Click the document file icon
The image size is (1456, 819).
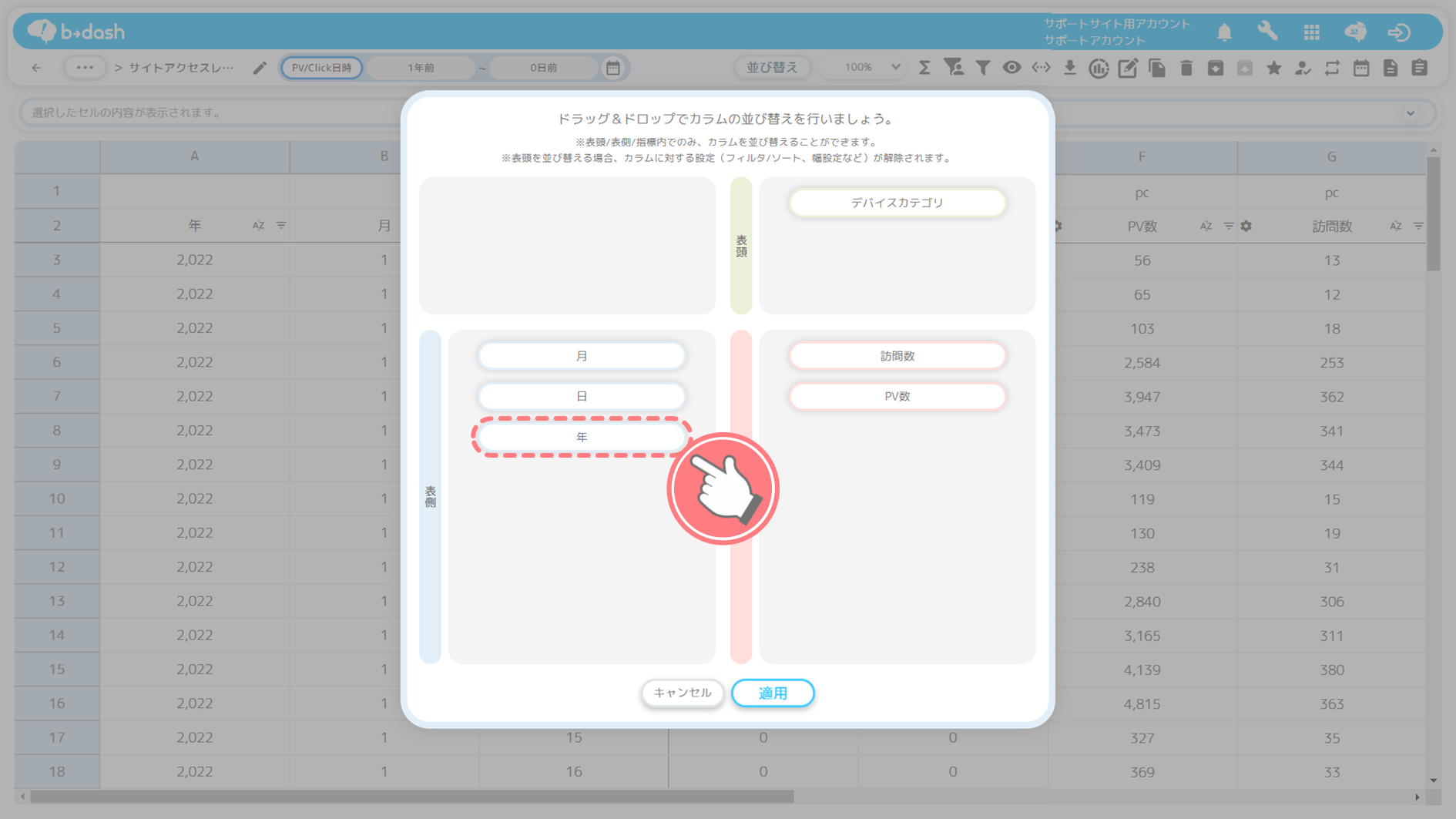point(1391,68)
